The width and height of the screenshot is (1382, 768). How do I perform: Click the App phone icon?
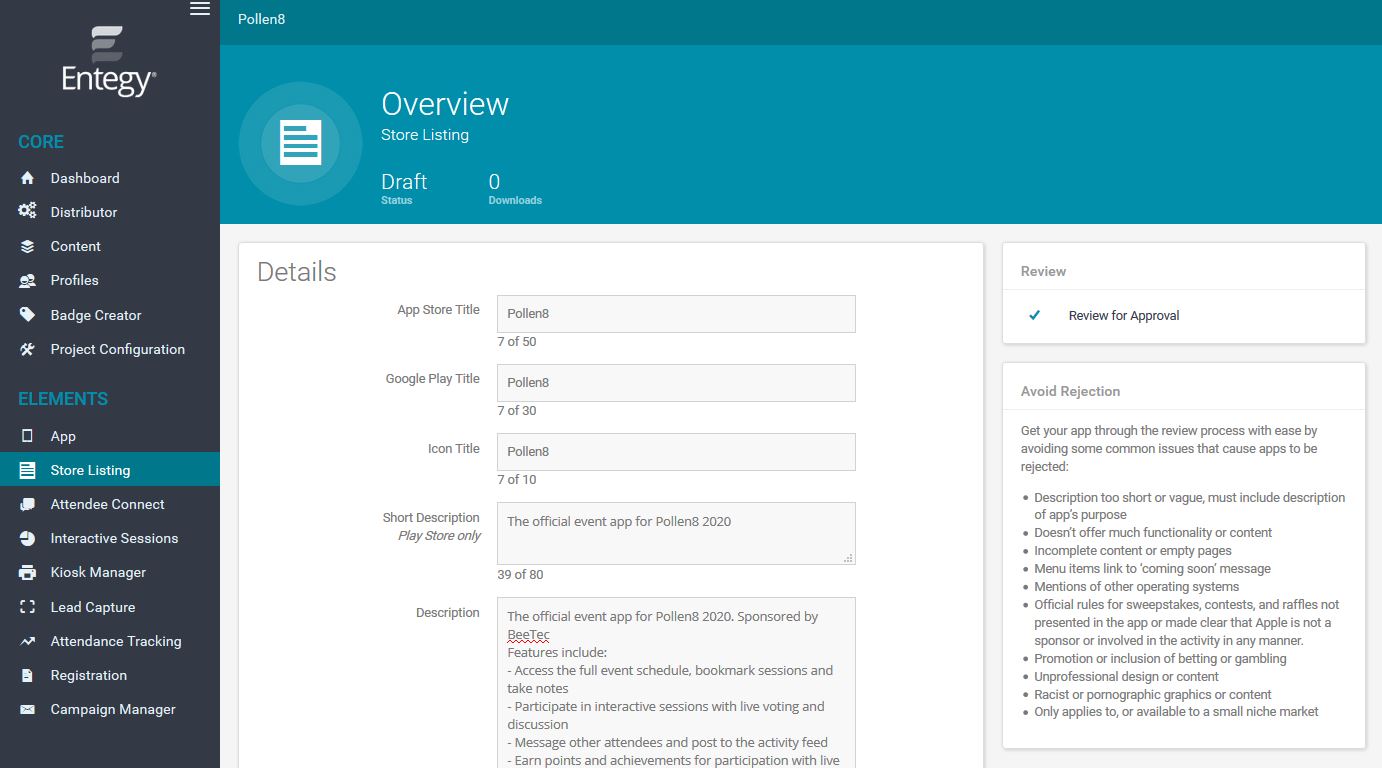coord(28,436)
